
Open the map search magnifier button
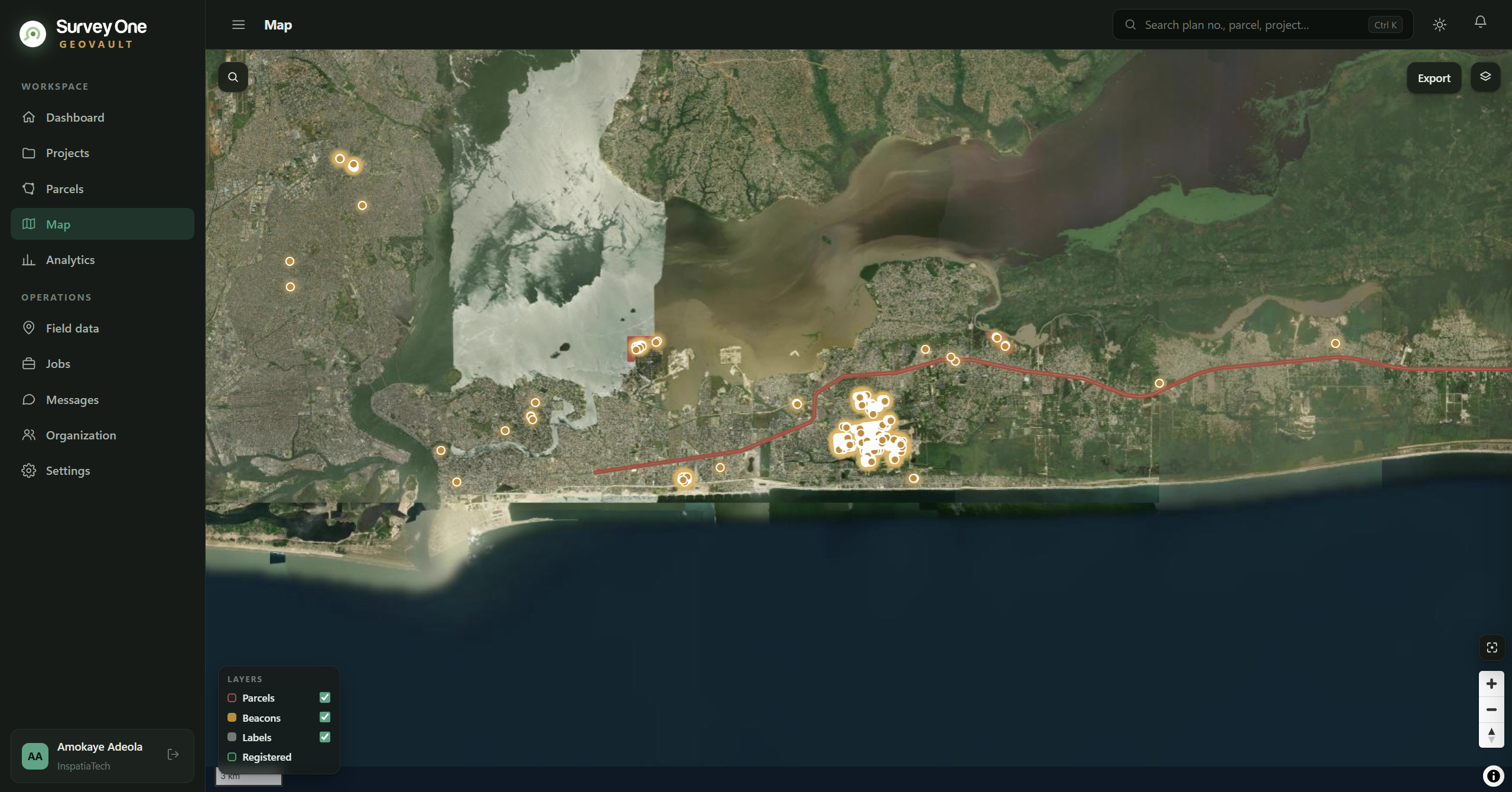(x=233, y=77)
